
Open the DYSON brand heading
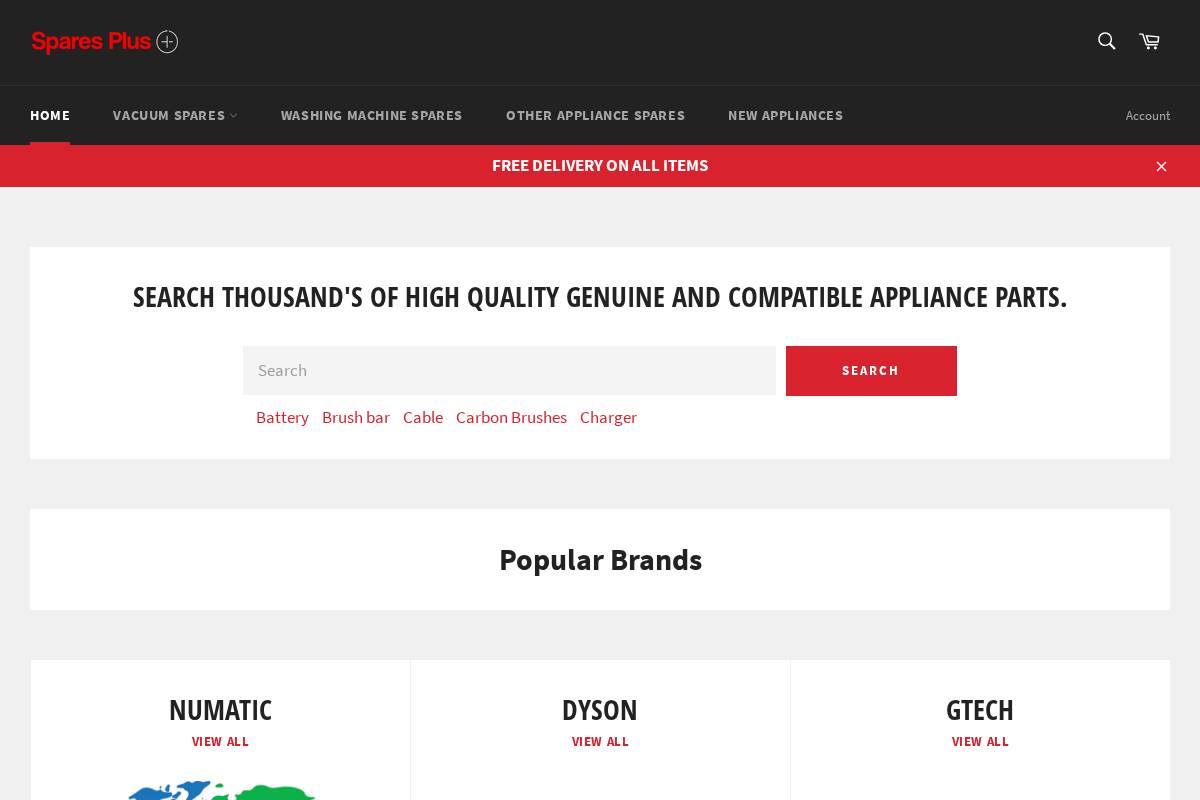click(x=600, y=710)
